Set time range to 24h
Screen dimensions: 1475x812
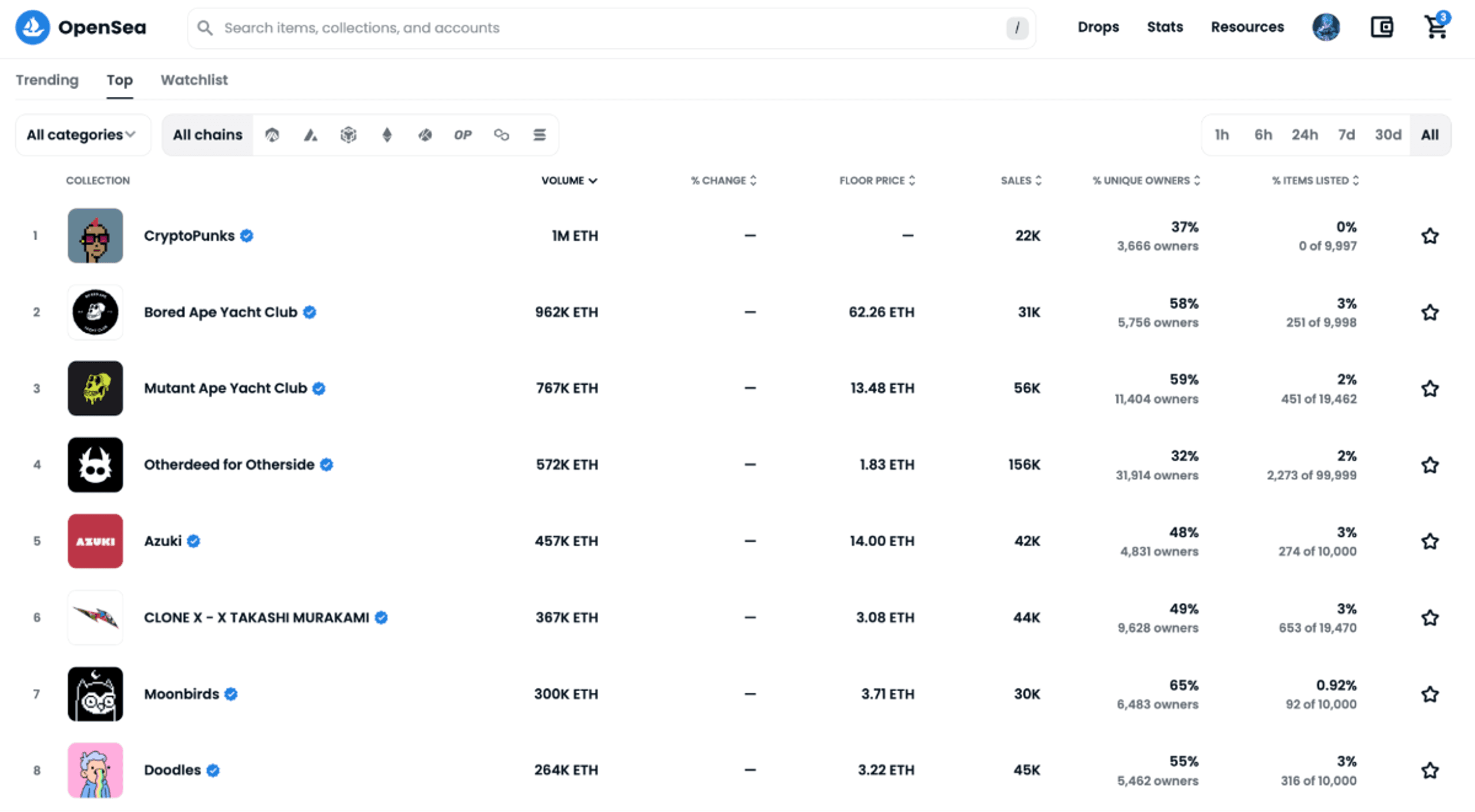pos(1304,135)
